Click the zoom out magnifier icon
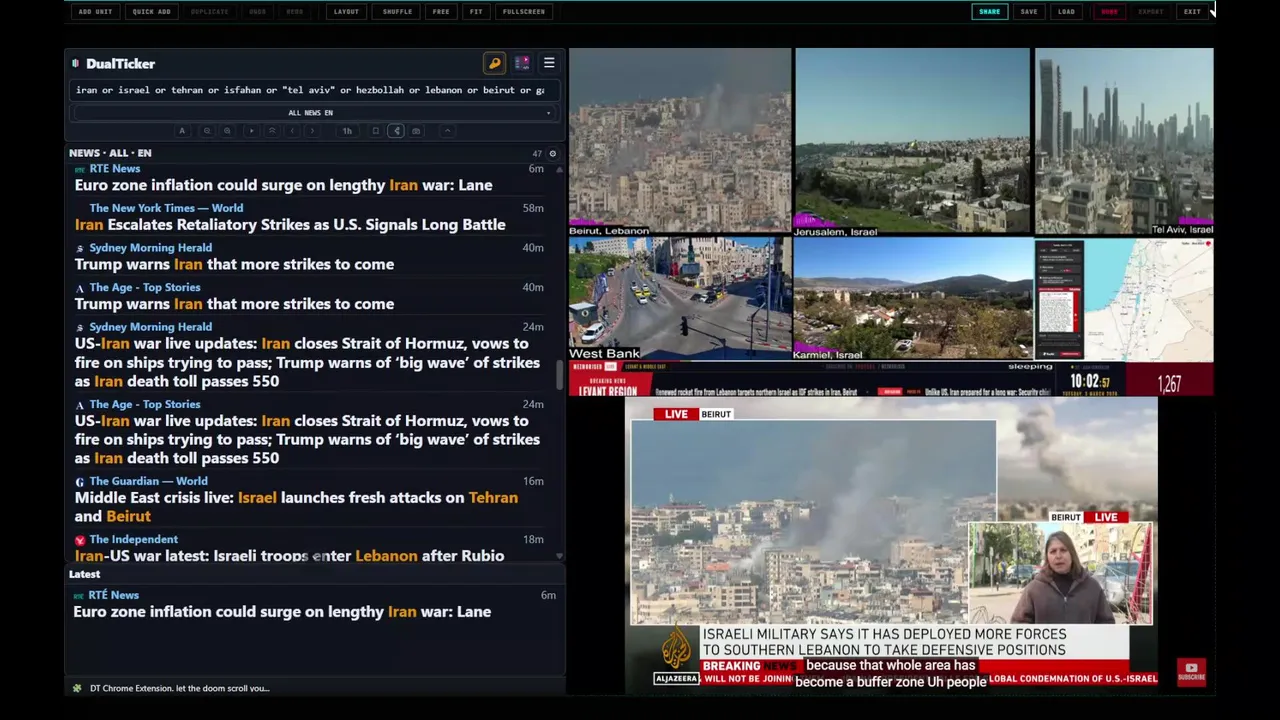The height and width of the screenshot is (720, 1280). tap(207, 131)
